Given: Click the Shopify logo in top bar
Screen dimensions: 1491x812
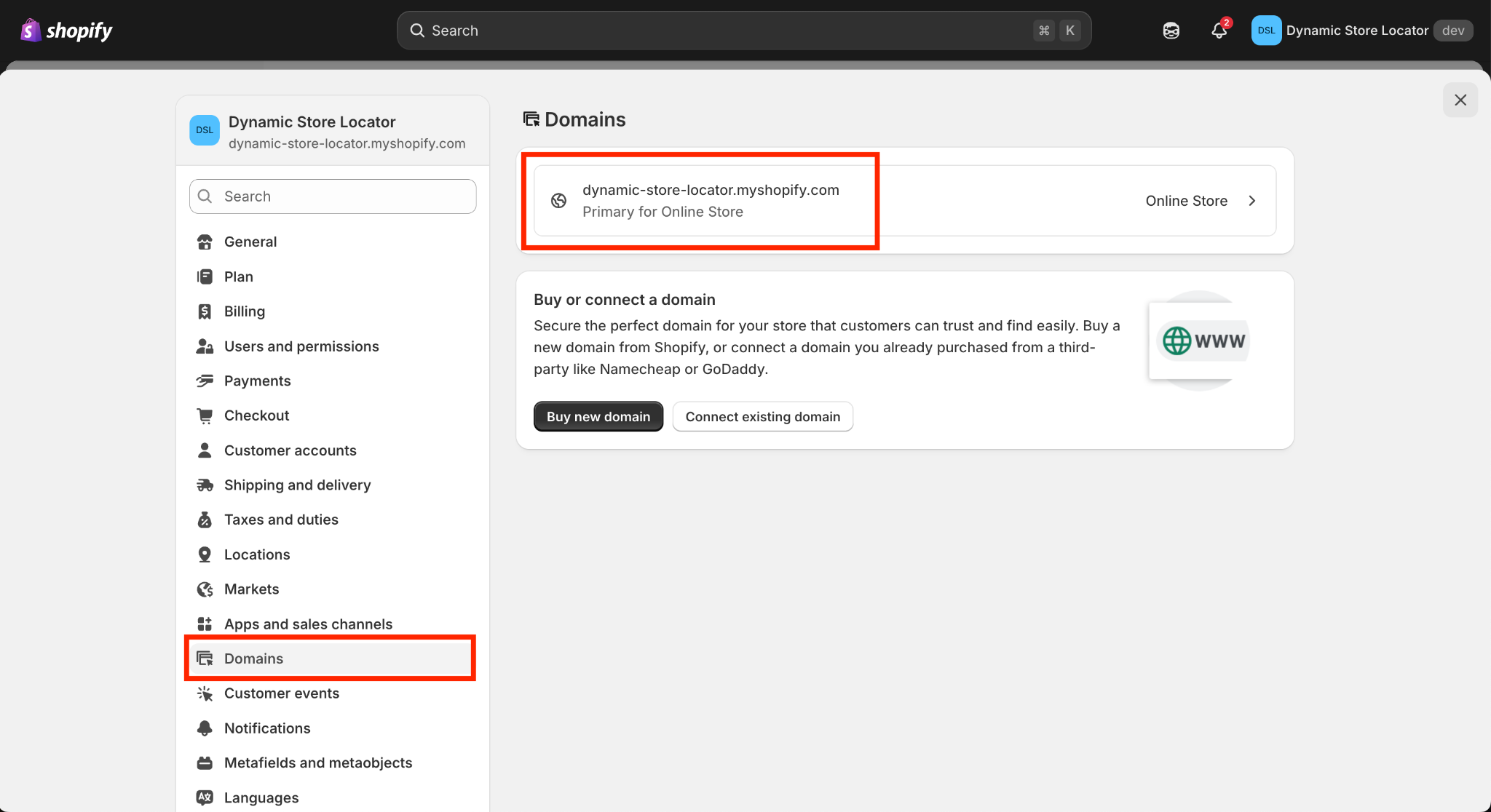Looking at the screenshot, I should tap(66, 31).
